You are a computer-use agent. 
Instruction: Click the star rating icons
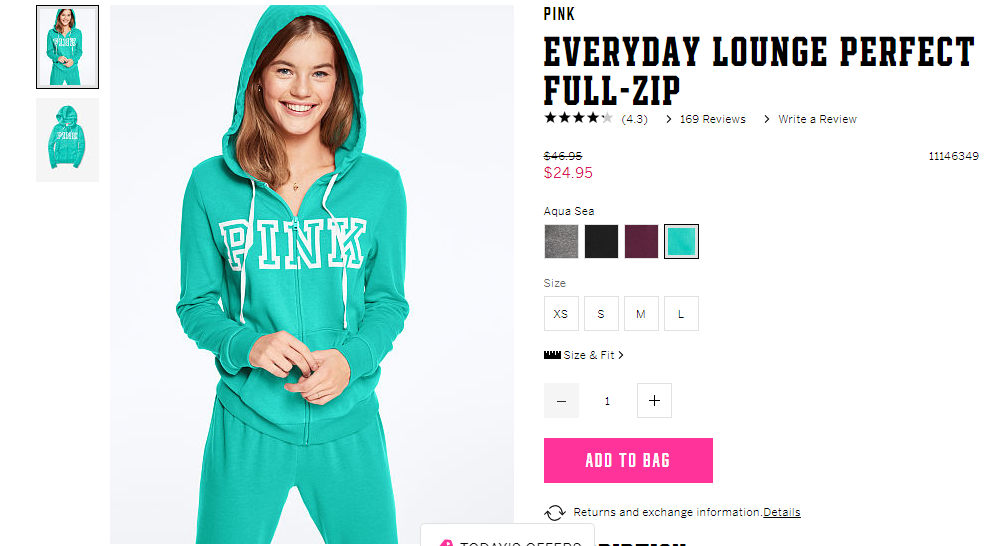pos(578,118)
